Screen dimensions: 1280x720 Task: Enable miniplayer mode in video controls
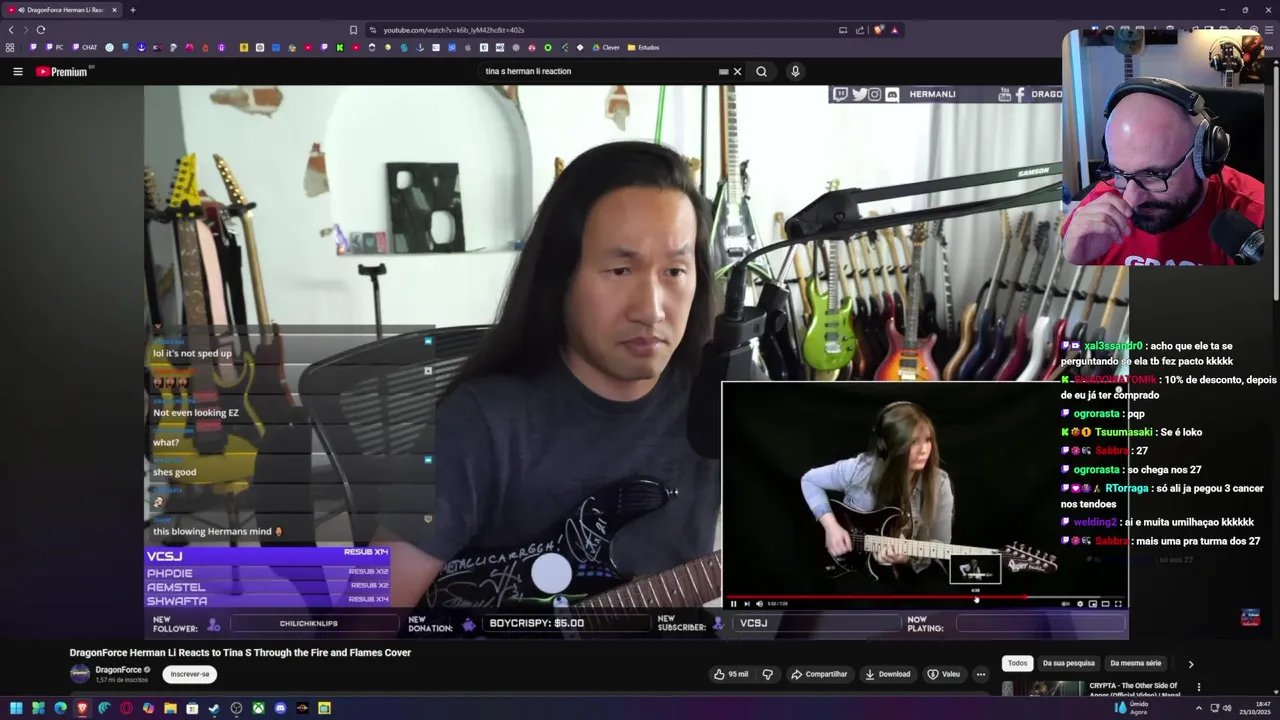[1092, 604]
